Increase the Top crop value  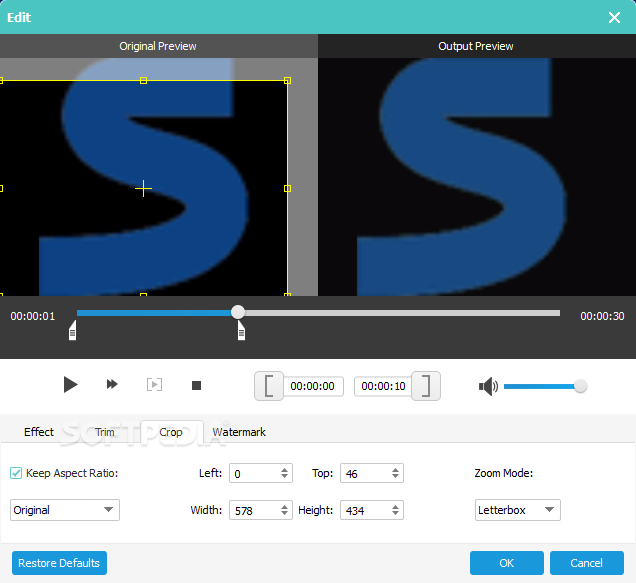[395, 470]
